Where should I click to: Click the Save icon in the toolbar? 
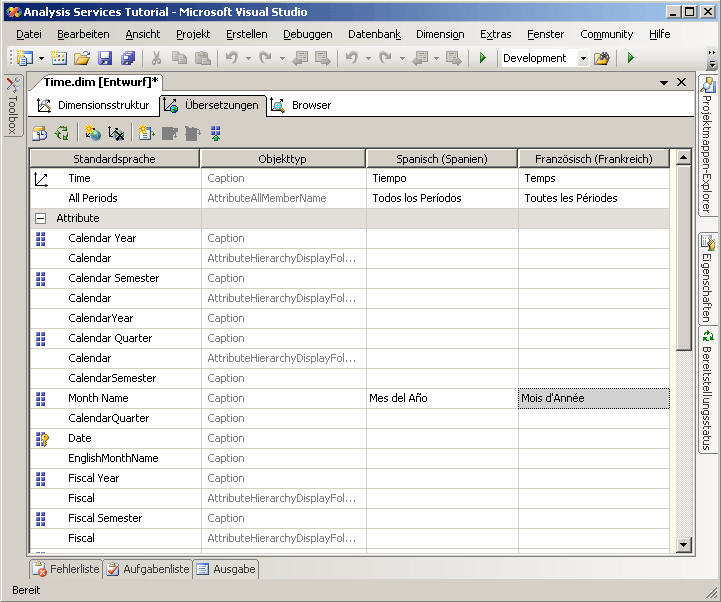click(x=106, y=58)
